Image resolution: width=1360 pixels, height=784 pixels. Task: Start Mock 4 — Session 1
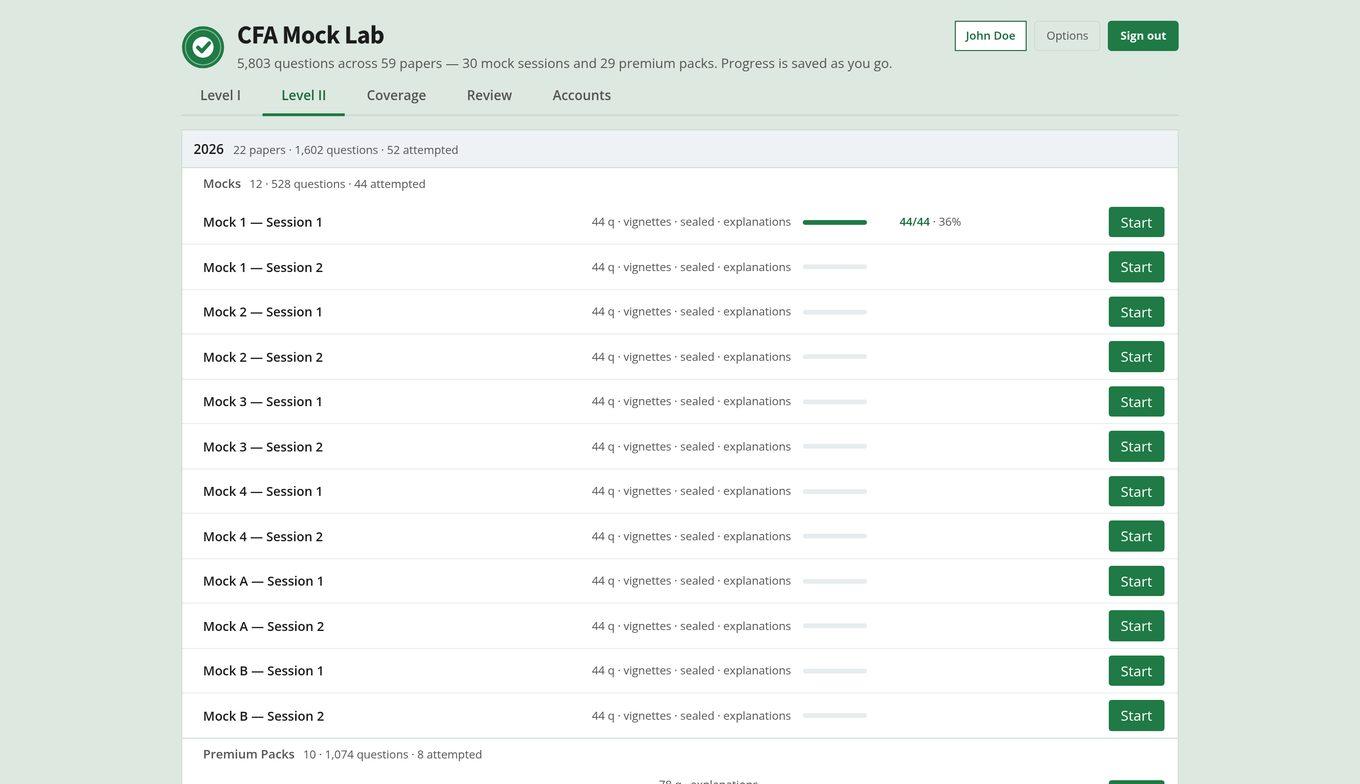pyautogui.click(x=1136, y=491)
